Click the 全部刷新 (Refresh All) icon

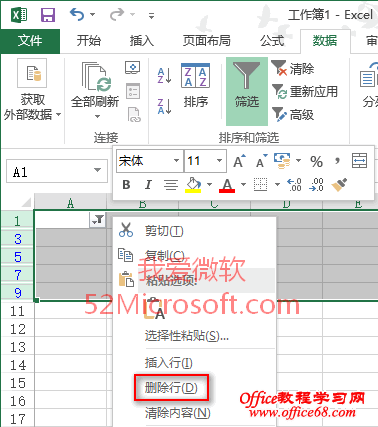pos(96,77)
